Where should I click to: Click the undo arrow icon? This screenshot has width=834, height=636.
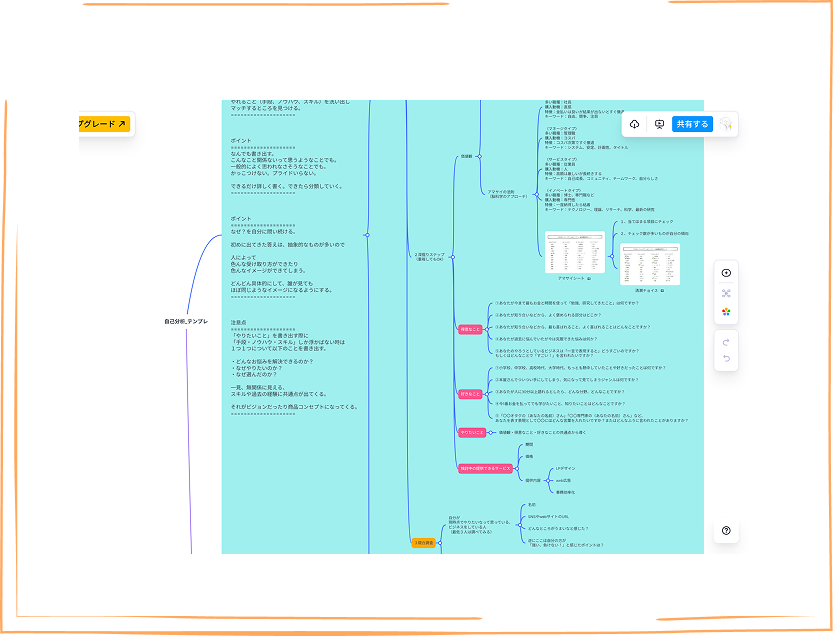726,358
